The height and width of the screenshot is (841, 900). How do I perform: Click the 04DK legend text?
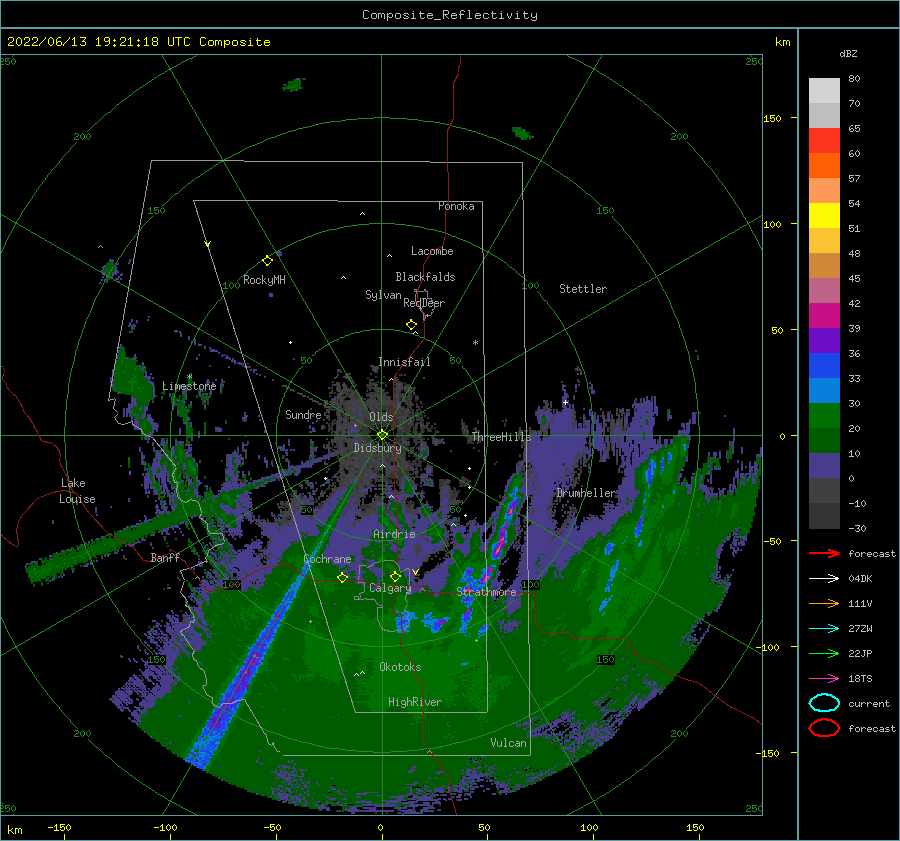(x=860, y=579)
